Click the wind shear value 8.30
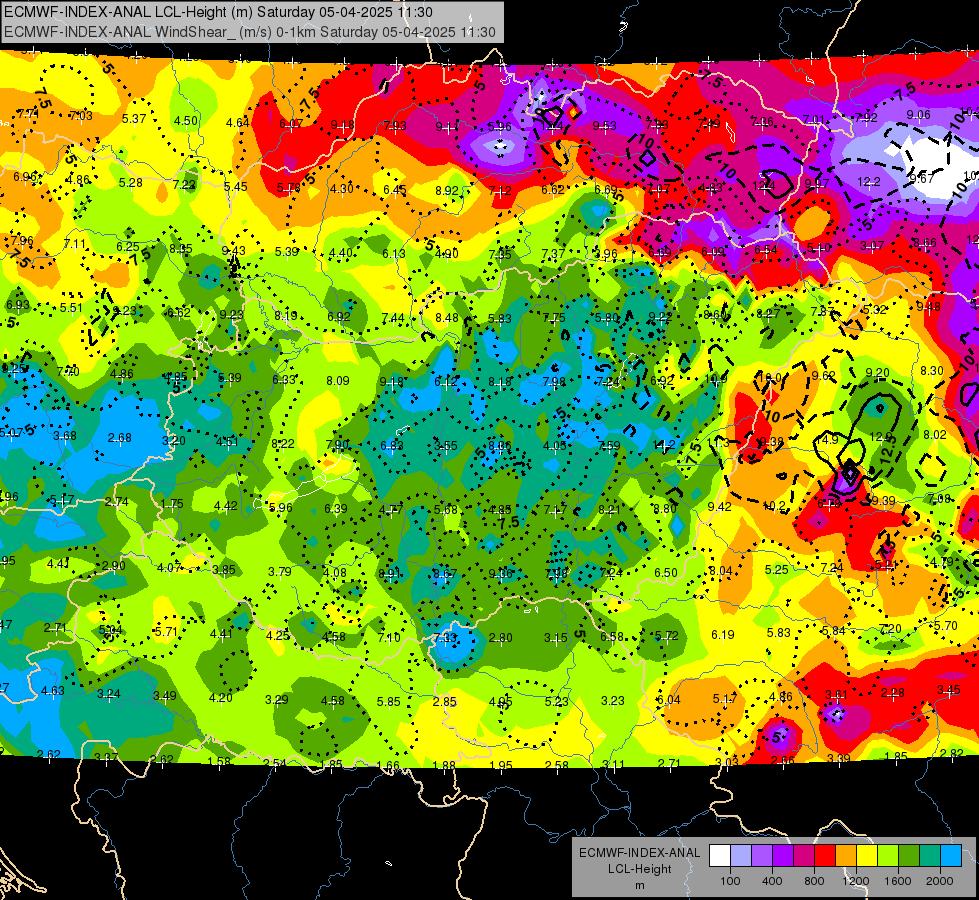Viewport: 979px width, 900px height. [932, 370]
